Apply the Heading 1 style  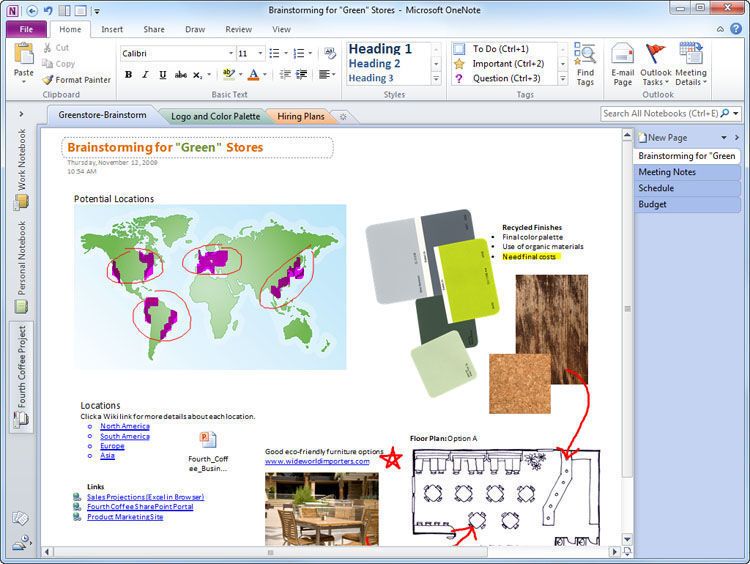coord(380,49)
